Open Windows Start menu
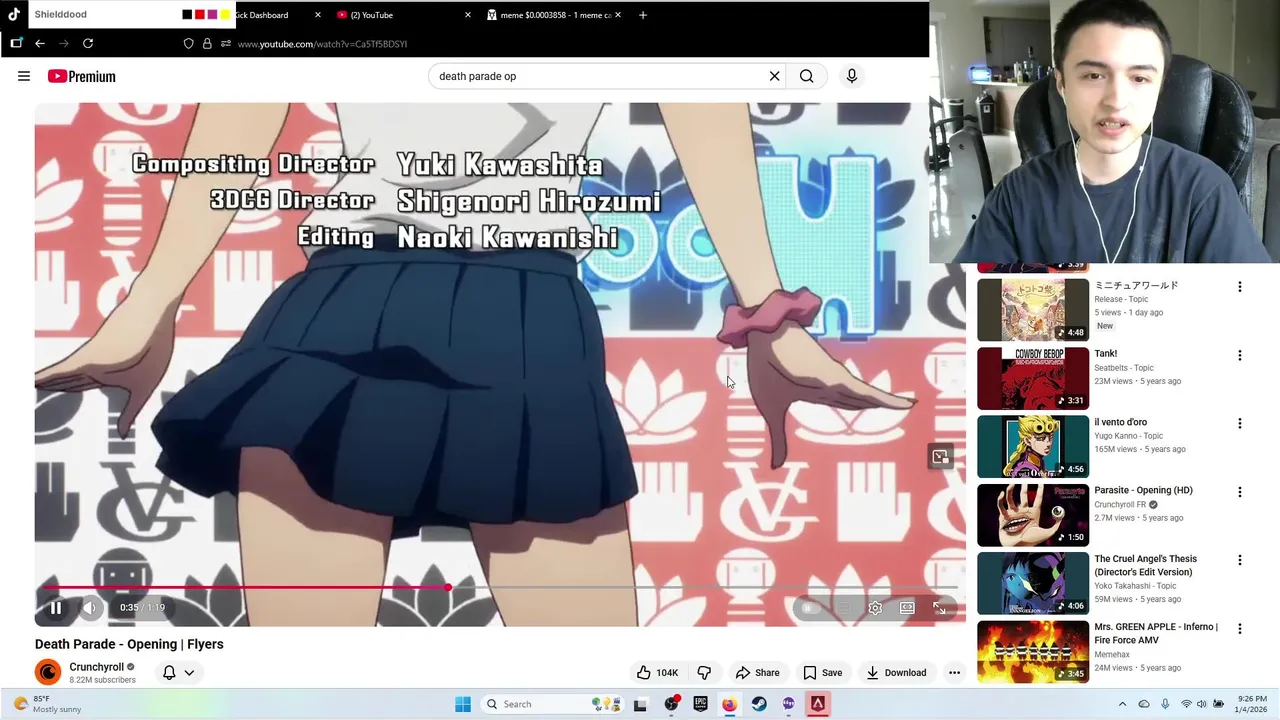Screen dimensions: 1280x720 click(x=463, y=704)
